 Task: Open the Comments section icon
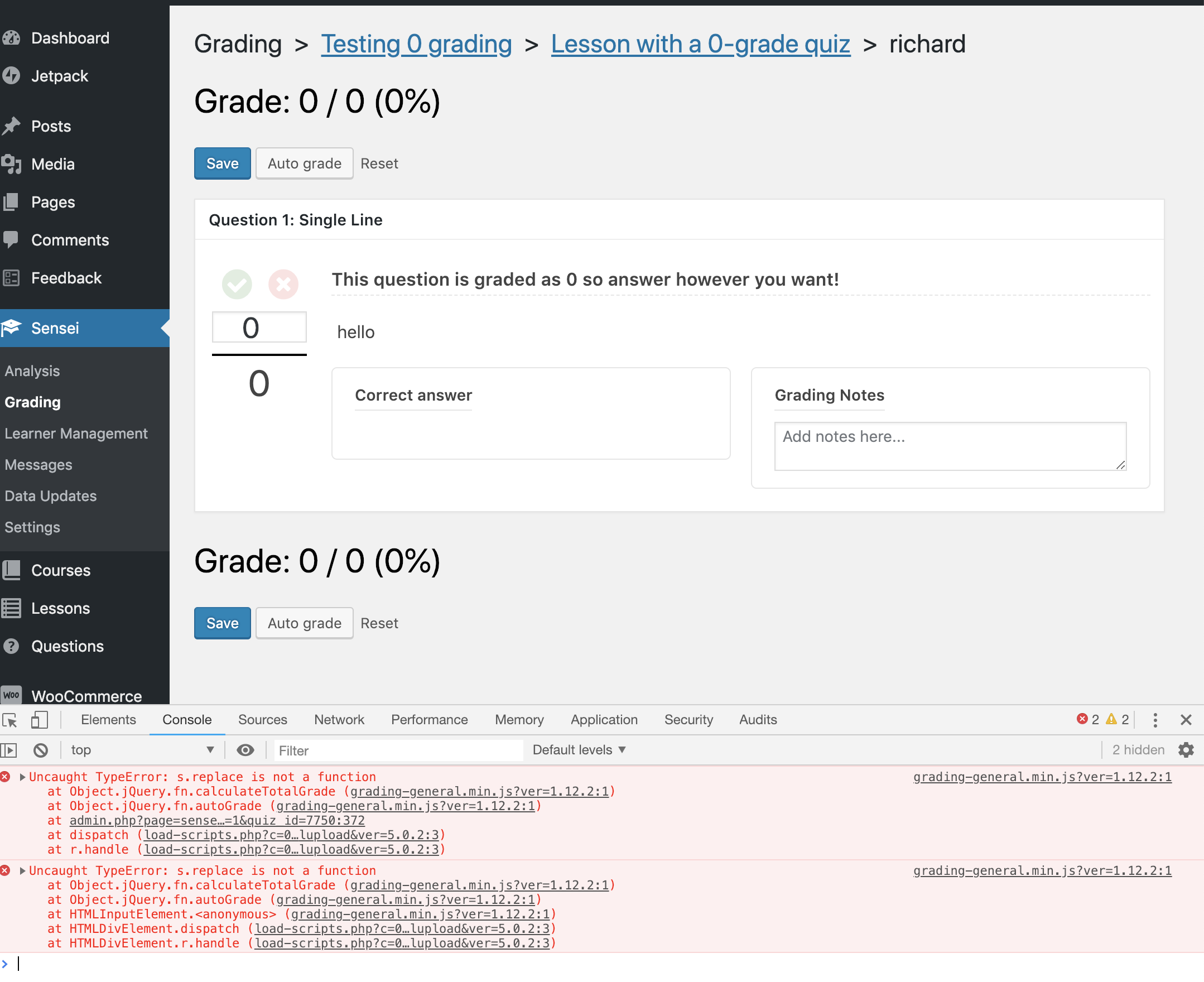(x=12, y=240)
